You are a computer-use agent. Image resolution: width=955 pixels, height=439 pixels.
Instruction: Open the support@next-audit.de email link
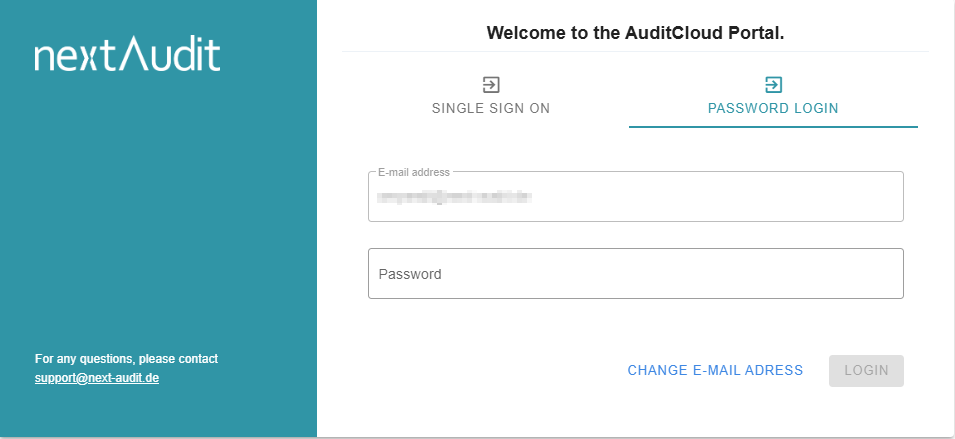point(97,378)
